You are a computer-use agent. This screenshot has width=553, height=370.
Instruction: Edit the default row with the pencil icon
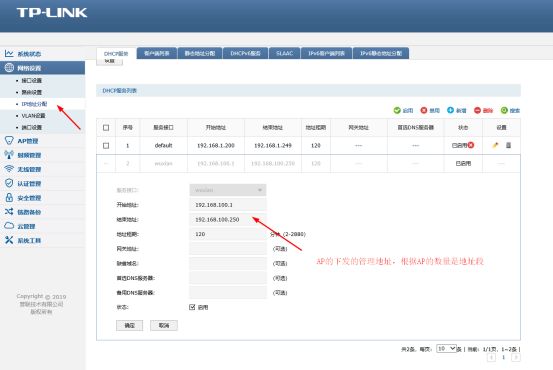pyautogui.click(x=496, y=145)
